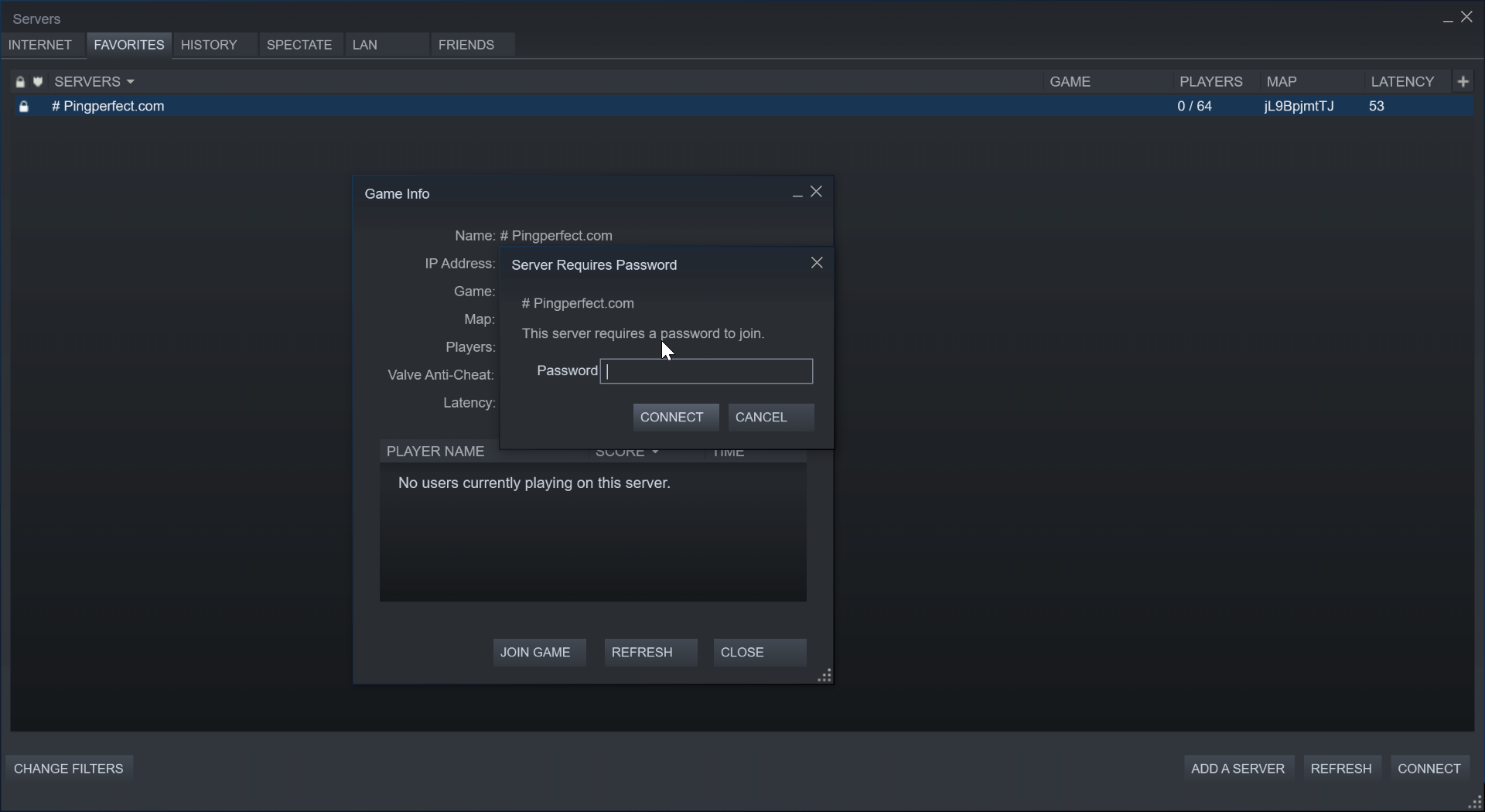The image size is (1485, 812).
Task: Click the JOIN GAME button
Action: [538, 653]
